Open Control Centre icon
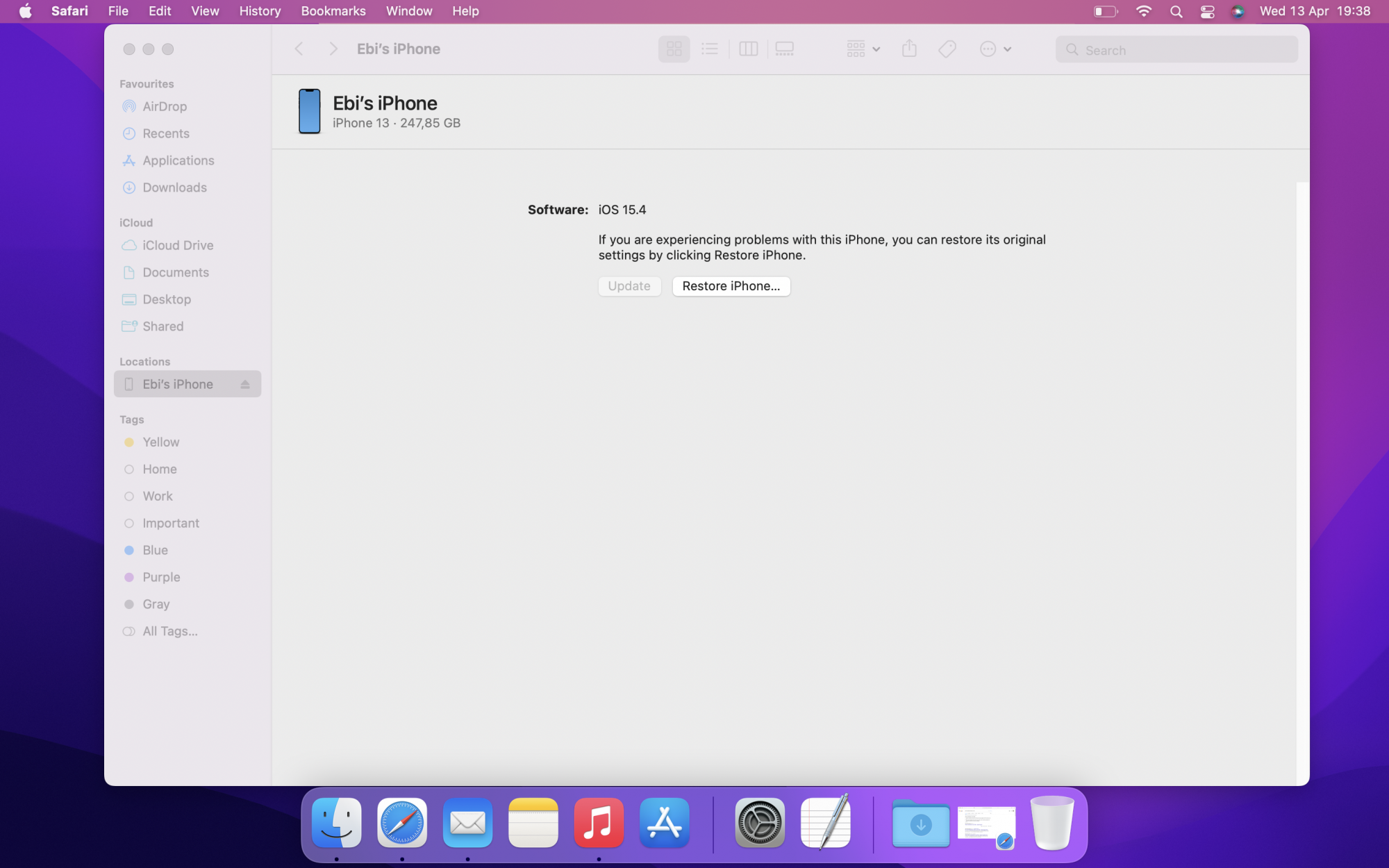1389x868 pixels. point(1207,11)
